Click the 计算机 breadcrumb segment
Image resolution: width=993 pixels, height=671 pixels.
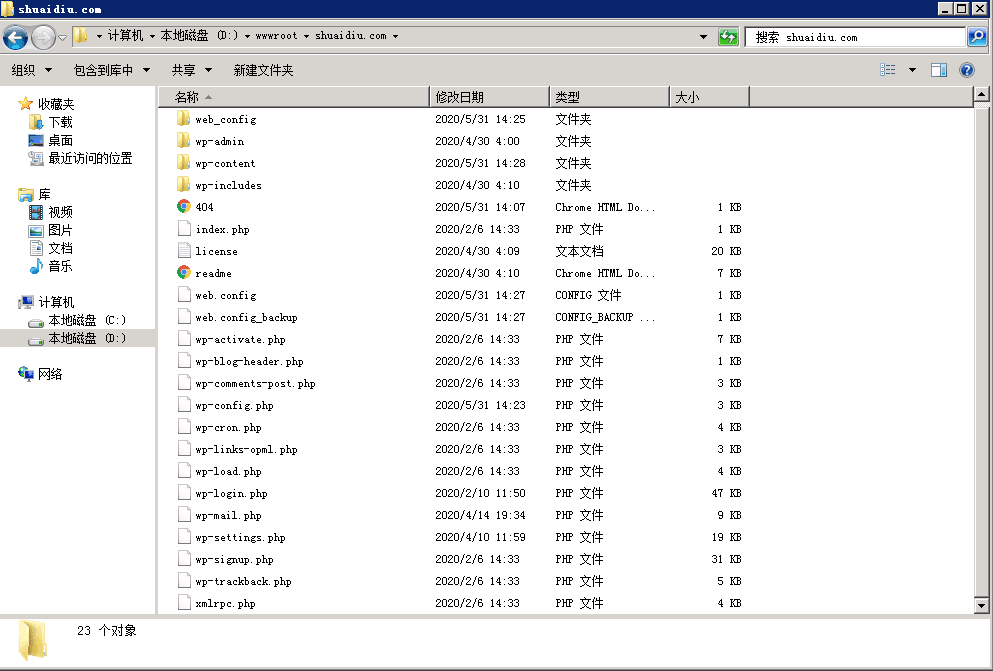(125, 36)
